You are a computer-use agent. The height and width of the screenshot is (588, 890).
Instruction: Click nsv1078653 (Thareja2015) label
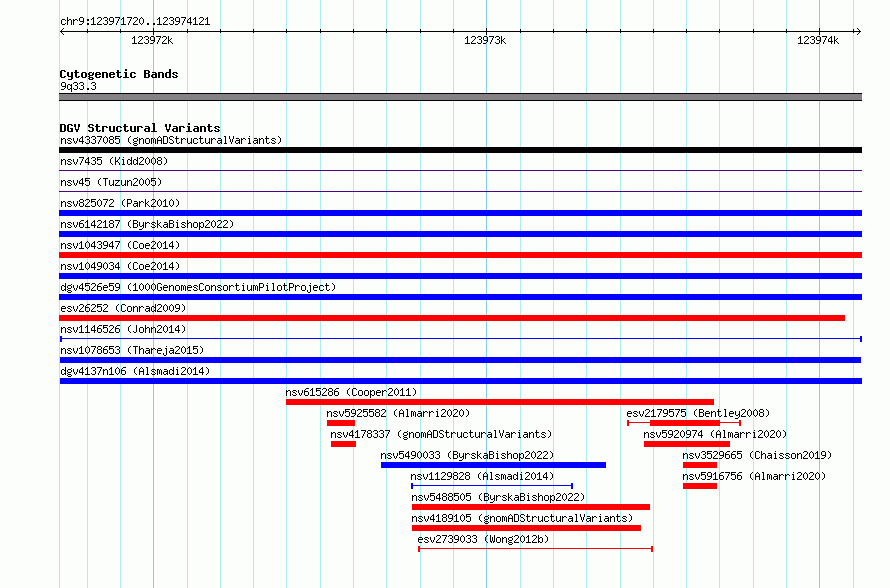[x=132, y=350]
